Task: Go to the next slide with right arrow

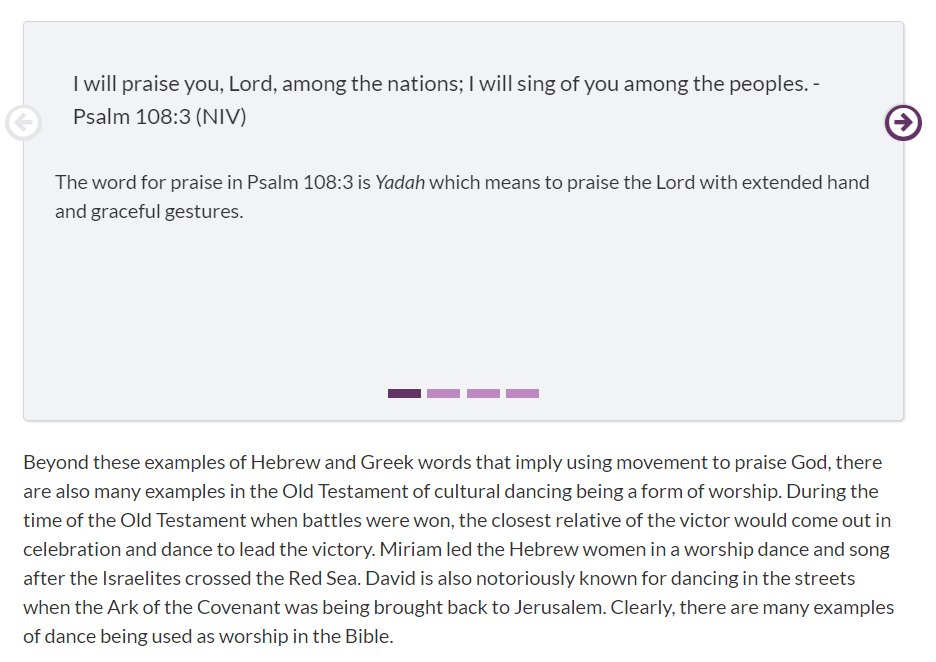Action: pyautogui.click(x=903, y=123)
